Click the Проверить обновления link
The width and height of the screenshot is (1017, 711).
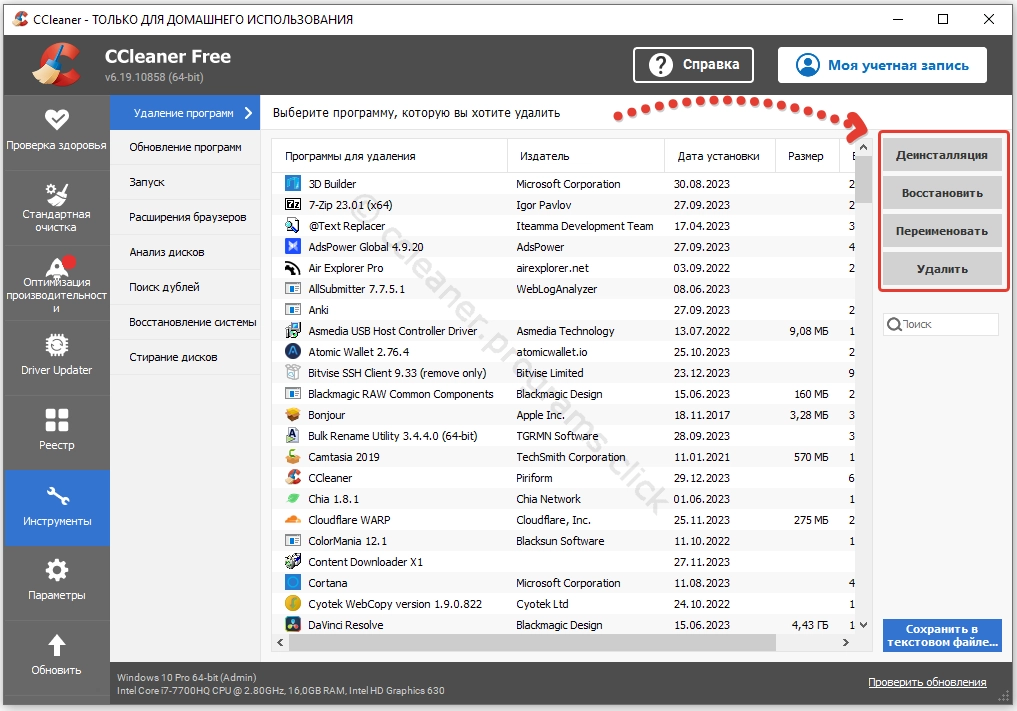click(x=926, y=682)
